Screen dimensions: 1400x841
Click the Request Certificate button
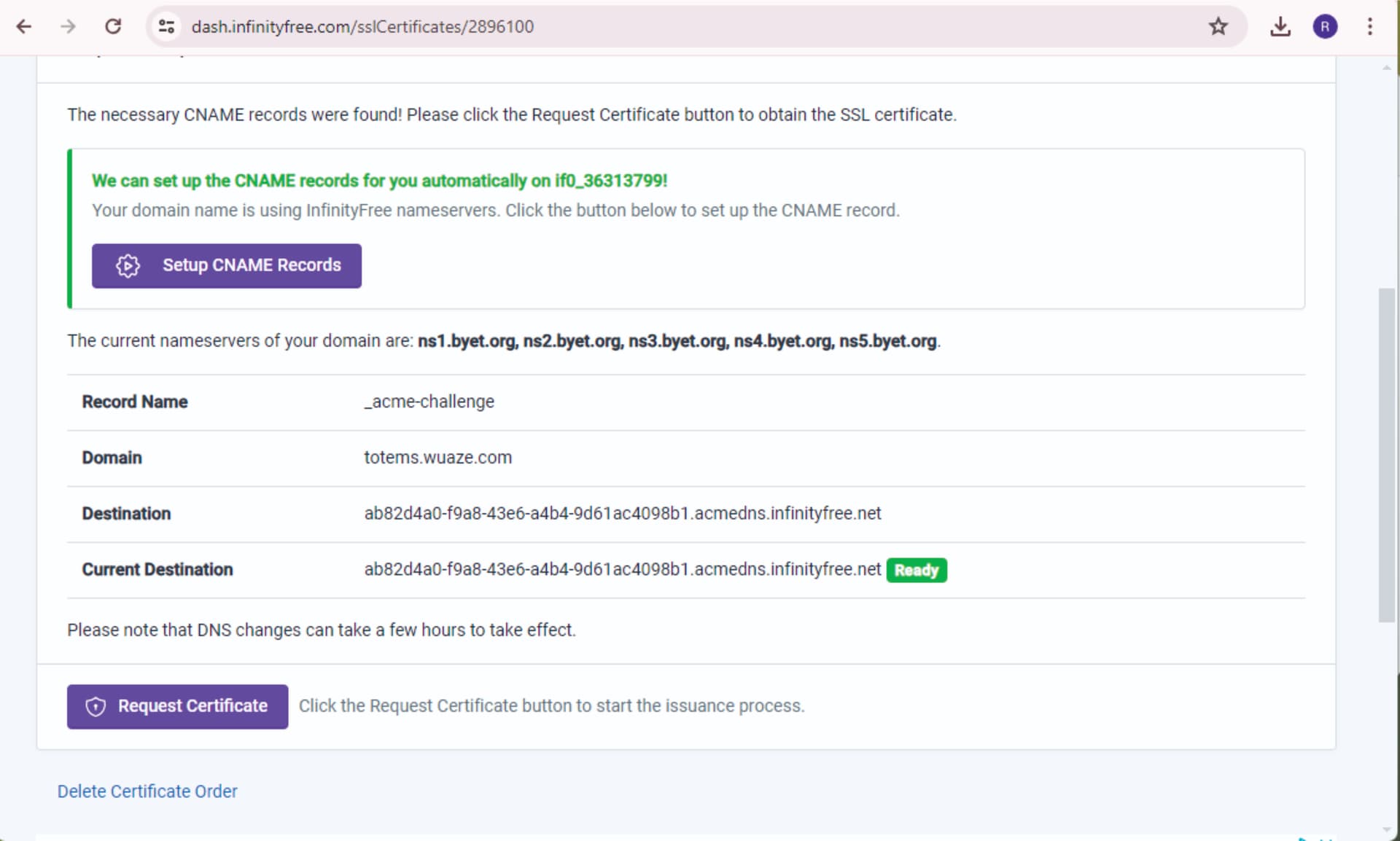click(177, 706)
